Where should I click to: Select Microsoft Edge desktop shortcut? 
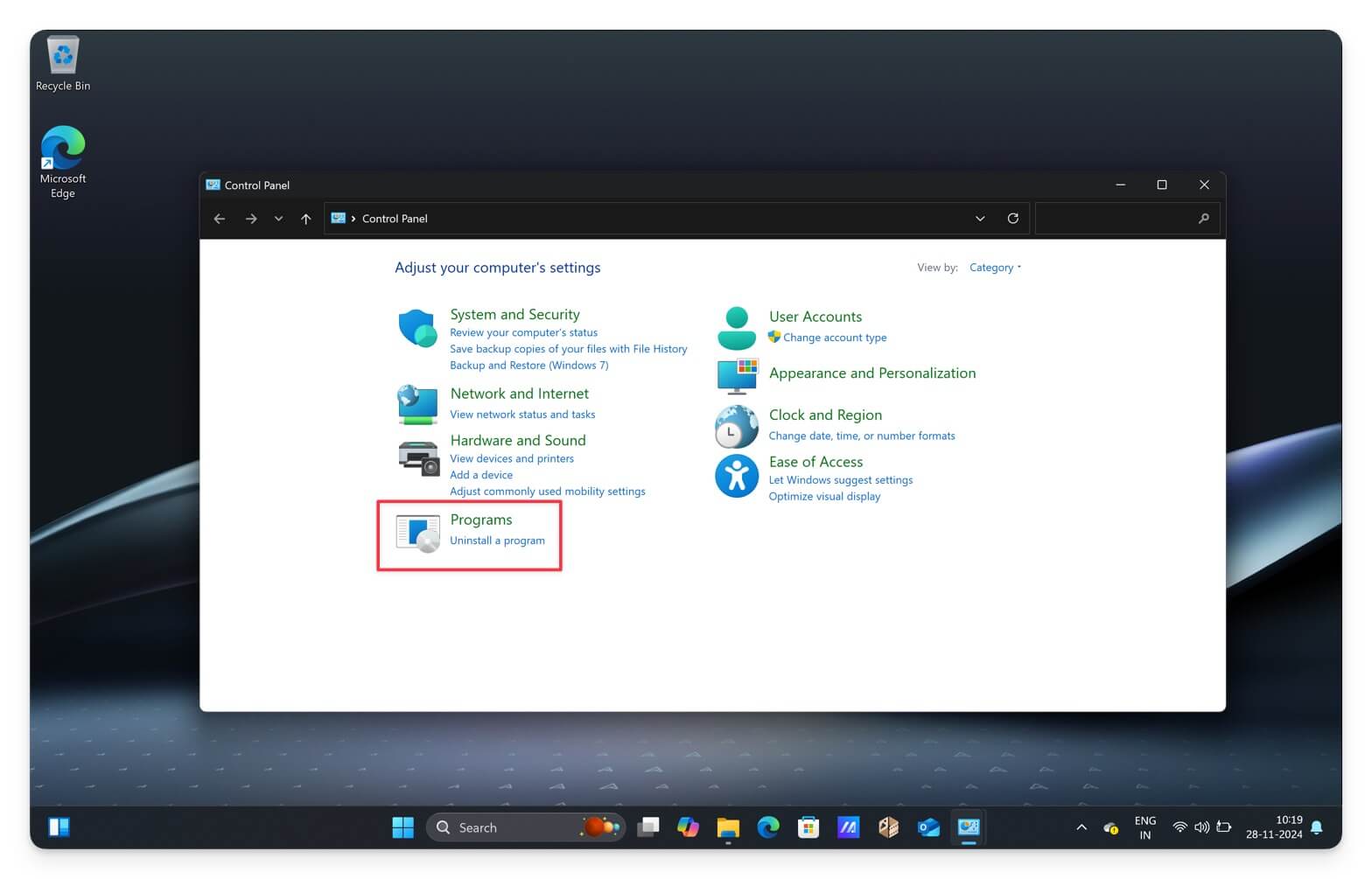point(63,163)
